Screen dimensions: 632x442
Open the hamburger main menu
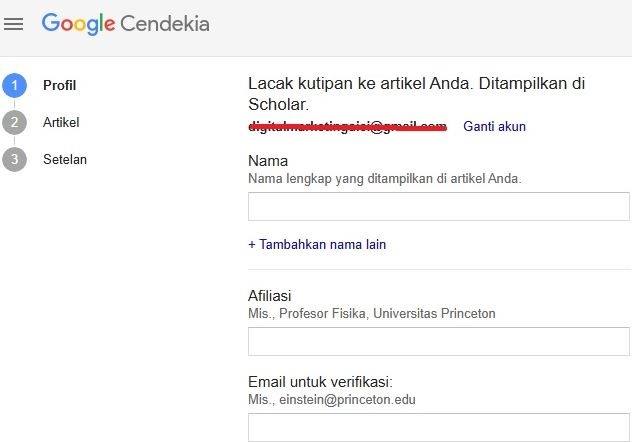[14, 24]
